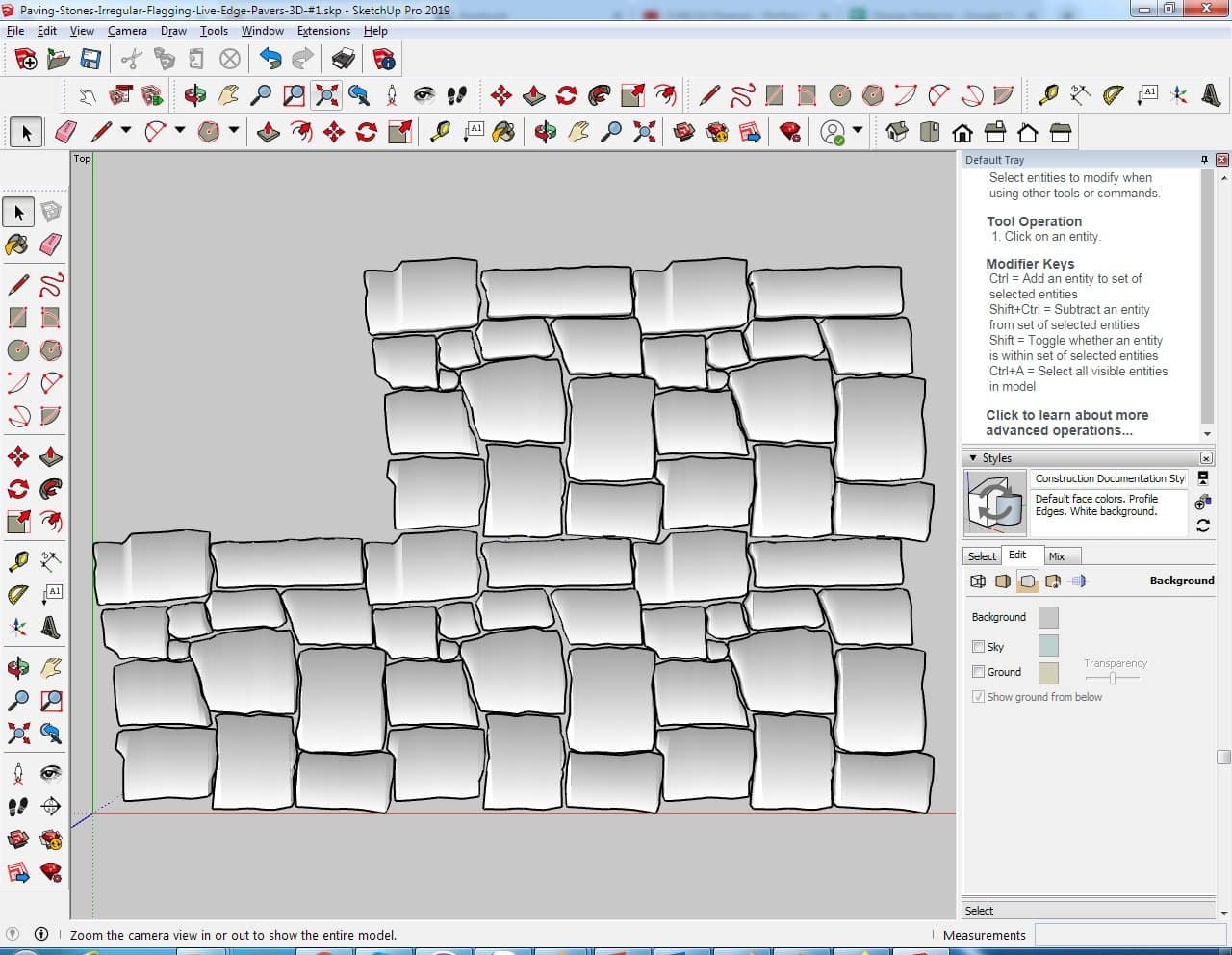
Task: Click the learn about more advanced operations link
Action: pyautogui.click(x=1066, y=423)
